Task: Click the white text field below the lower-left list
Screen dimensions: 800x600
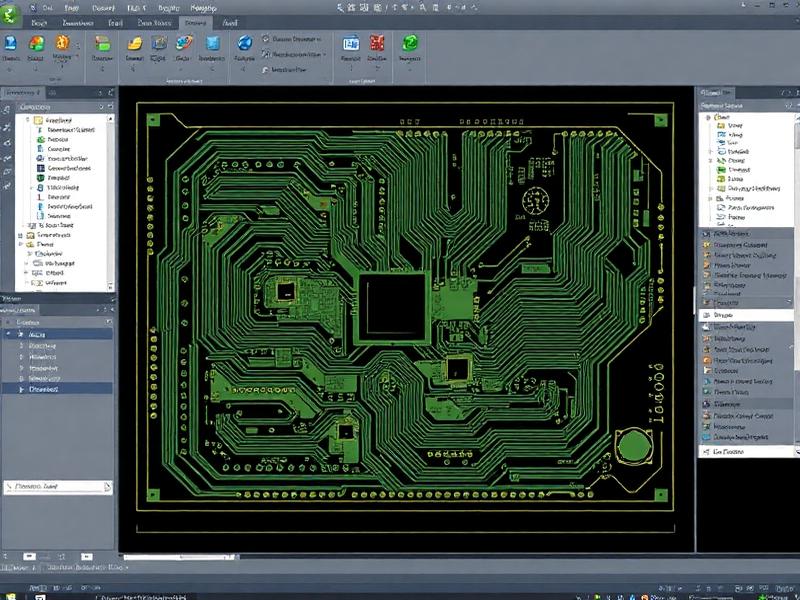Action: click(x=57, y=487)
